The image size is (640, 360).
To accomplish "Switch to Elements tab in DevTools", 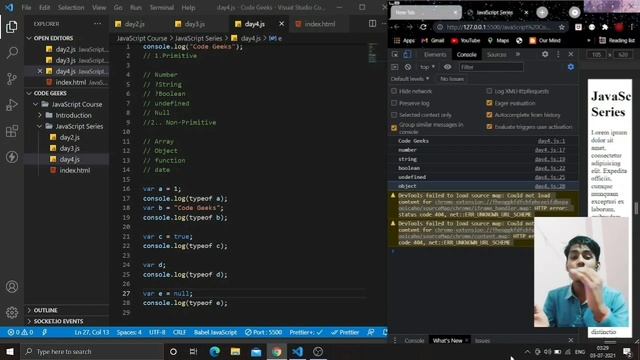I will click(435, 54).
